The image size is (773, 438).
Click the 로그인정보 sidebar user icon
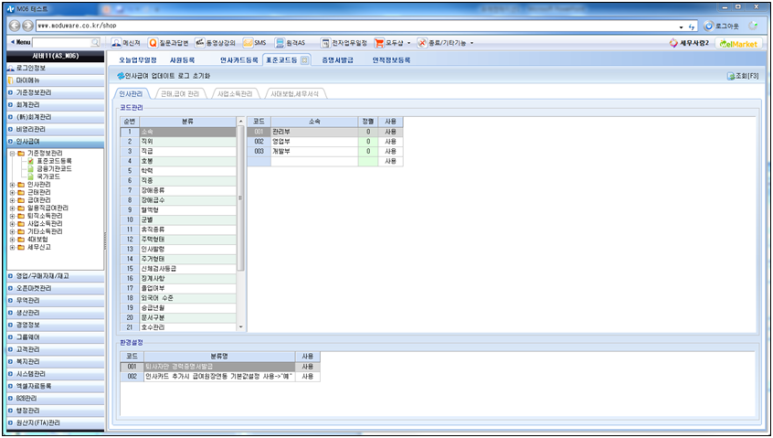point(11,68)
